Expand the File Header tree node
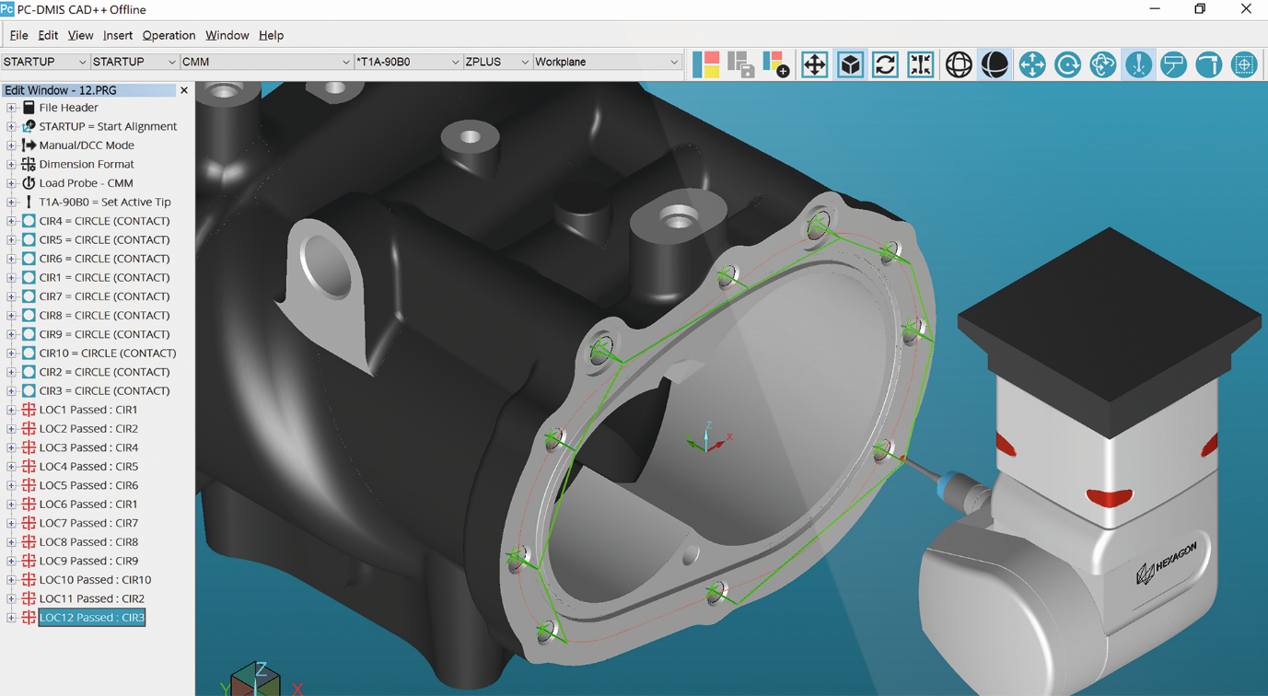The height and width of the screenshot is (696, 1268). coord(11,108)
